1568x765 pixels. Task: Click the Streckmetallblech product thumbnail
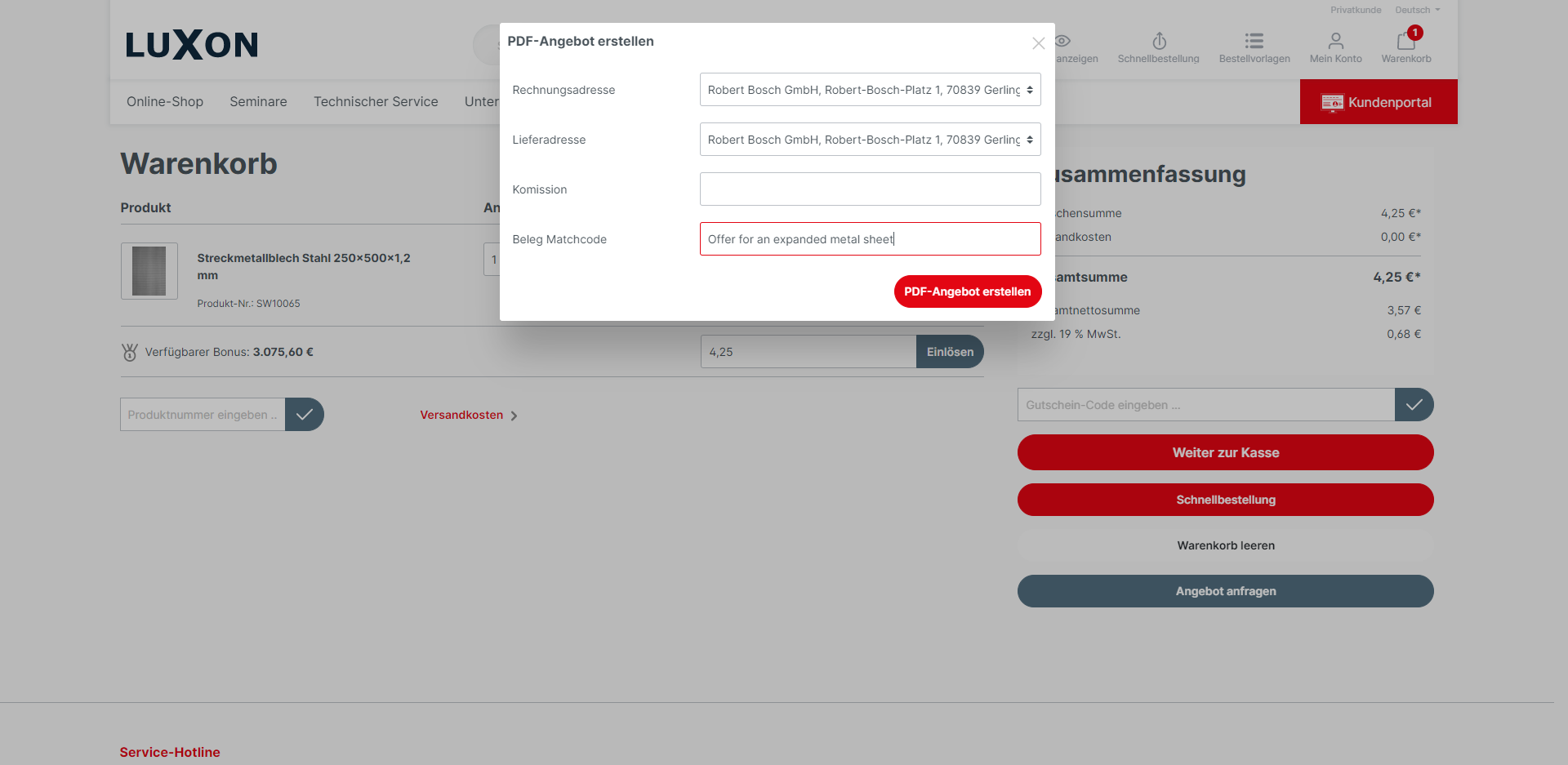coord(149,271)
